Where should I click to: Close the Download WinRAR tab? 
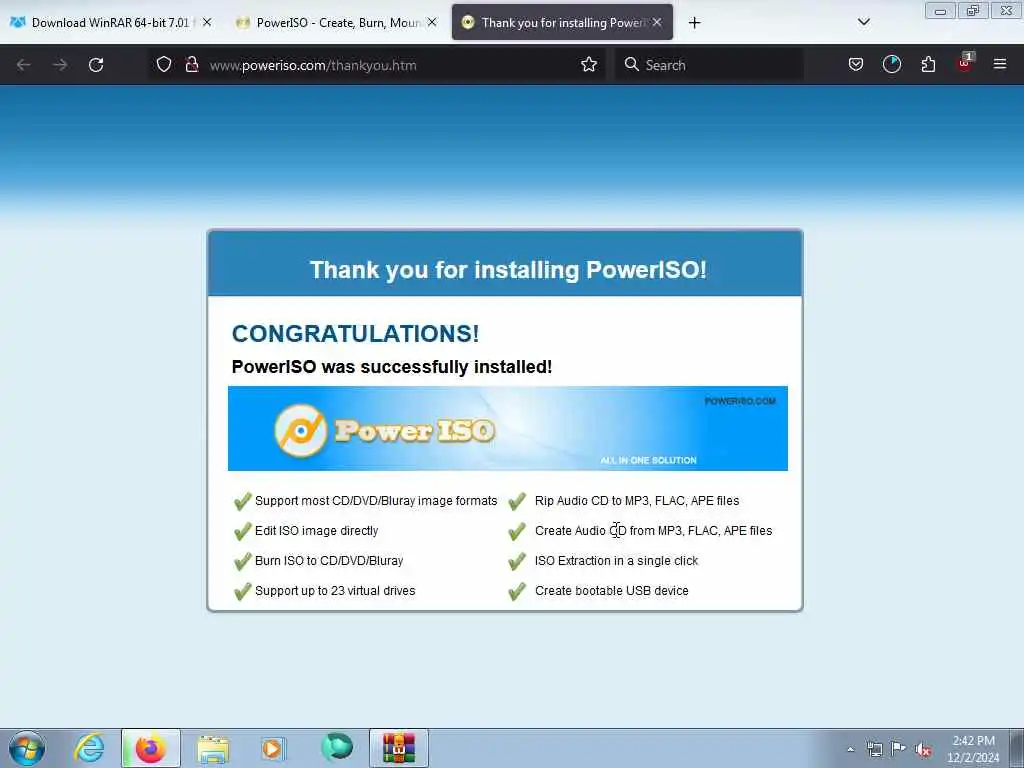(207, 22)
